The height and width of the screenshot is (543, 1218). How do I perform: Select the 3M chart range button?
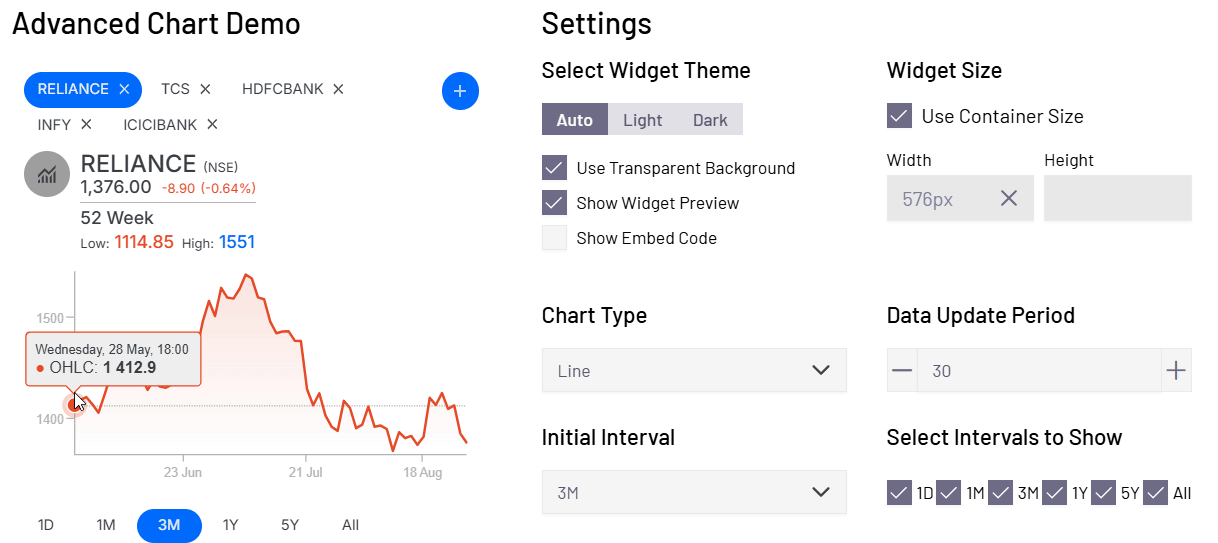(169, 525)
